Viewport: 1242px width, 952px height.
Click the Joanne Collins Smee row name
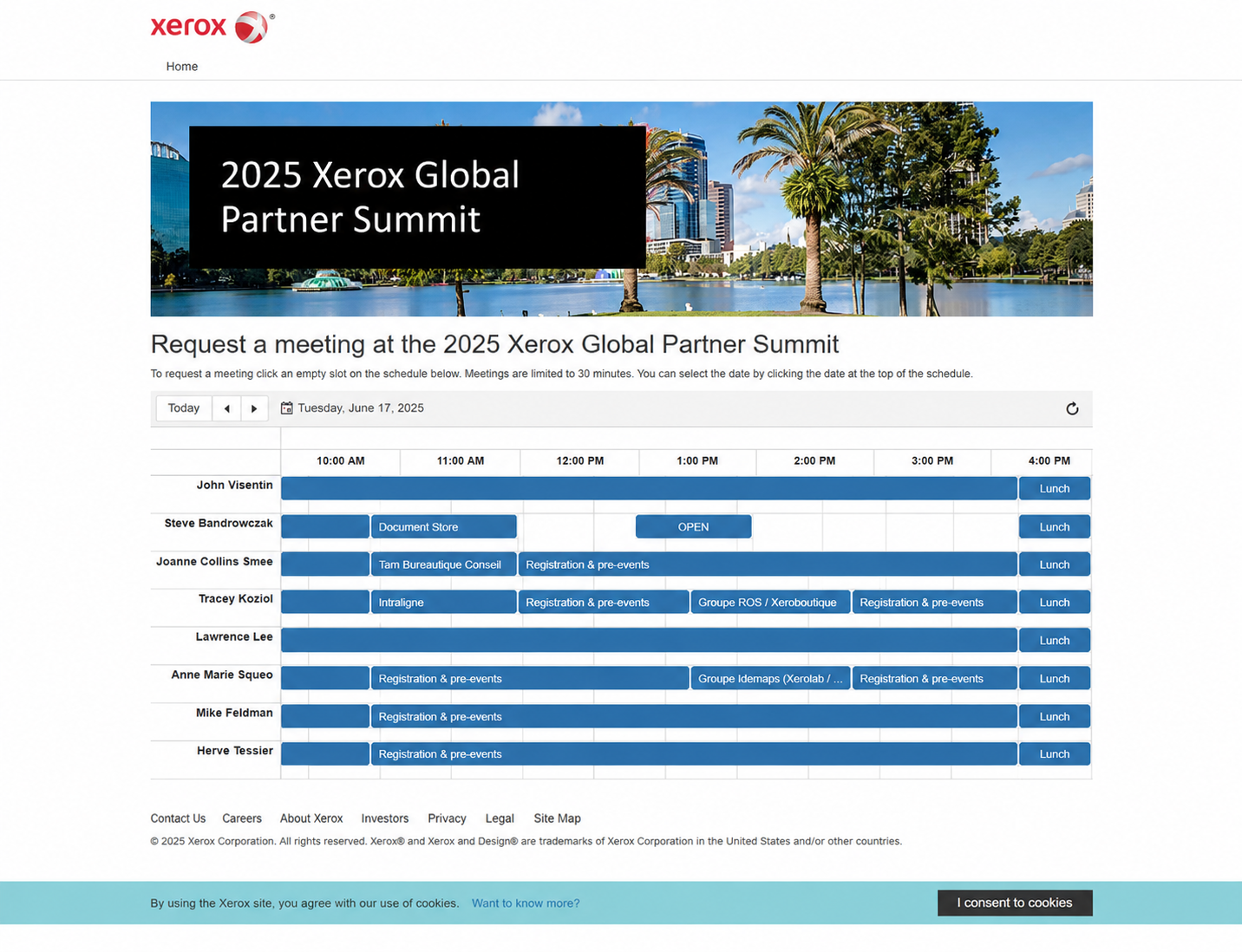214,562
